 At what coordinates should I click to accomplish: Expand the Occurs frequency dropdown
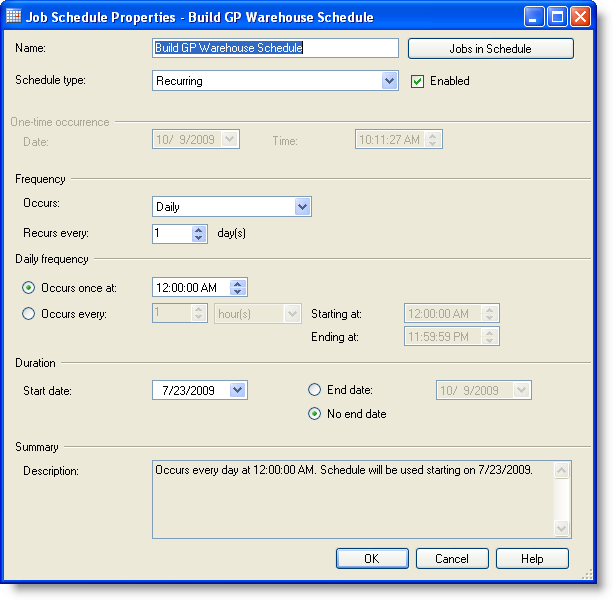pos(303,207)
